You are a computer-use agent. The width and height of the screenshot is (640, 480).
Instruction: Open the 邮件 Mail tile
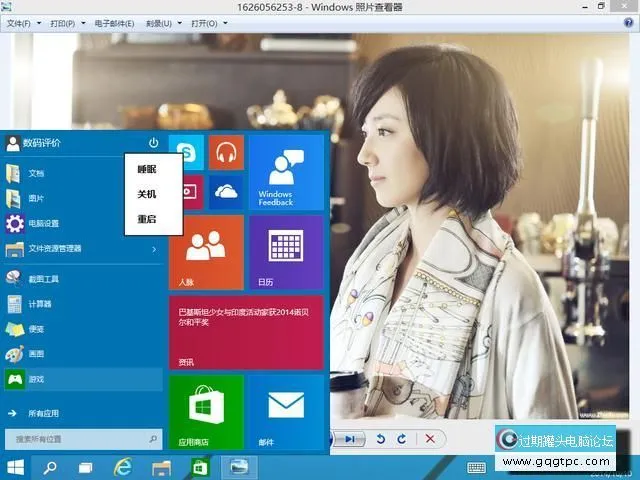pos(285,412)
